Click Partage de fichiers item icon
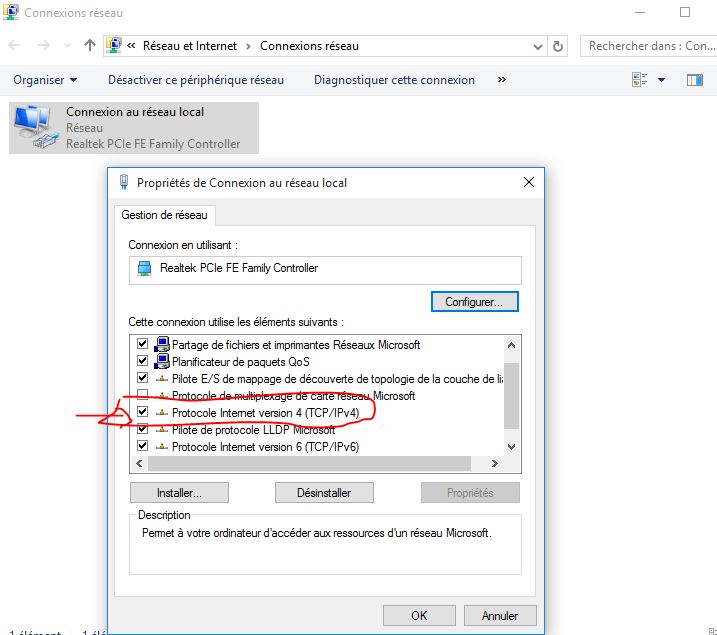 click(161, 344)
